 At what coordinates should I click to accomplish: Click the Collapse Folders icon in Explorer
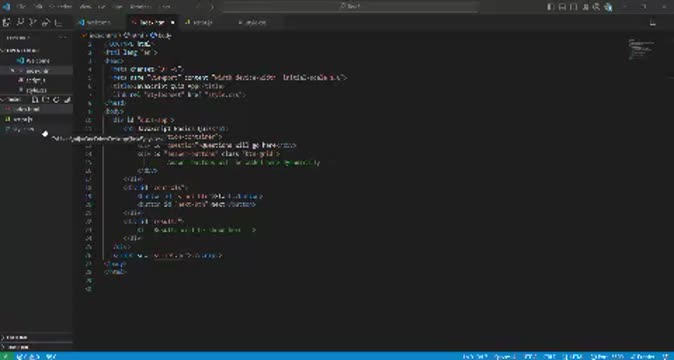click(67, 100)
